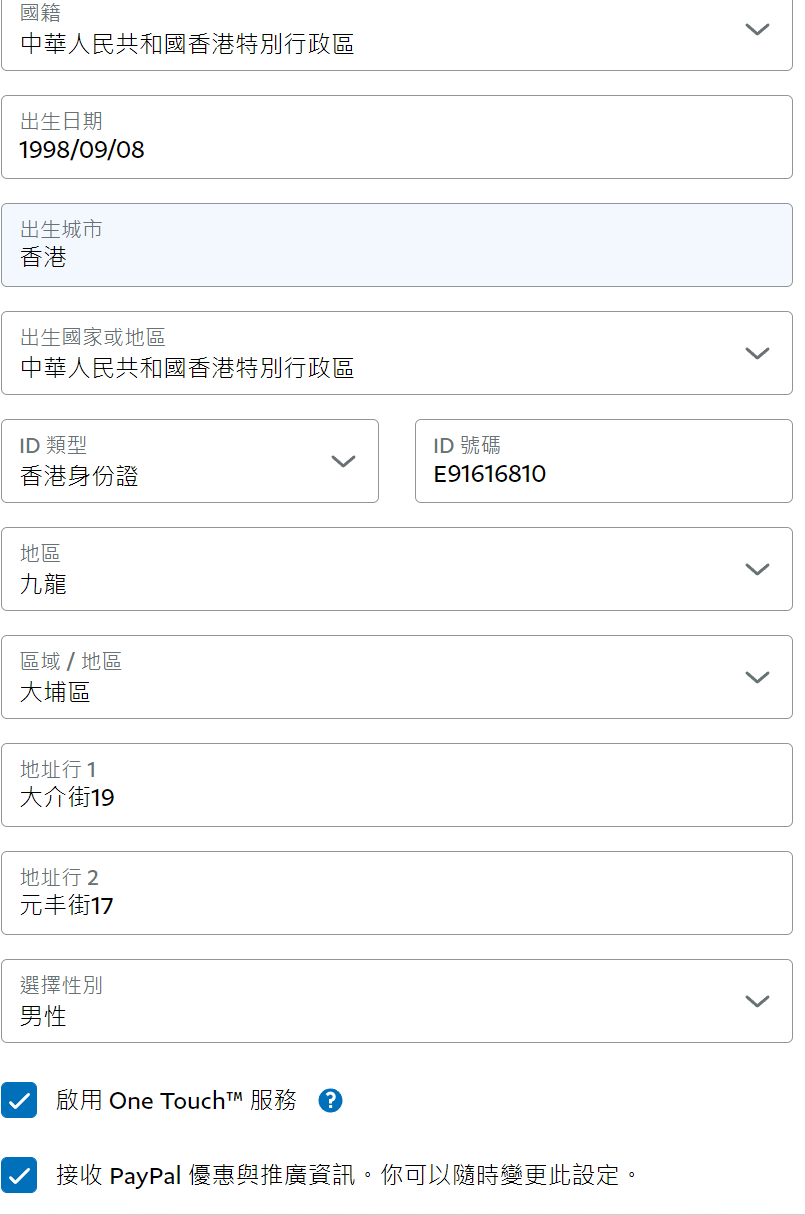Toggle the 啟用 One Touch 服務 checkbox
This screenshot has height=1215, width=805.
point(19,1100)
